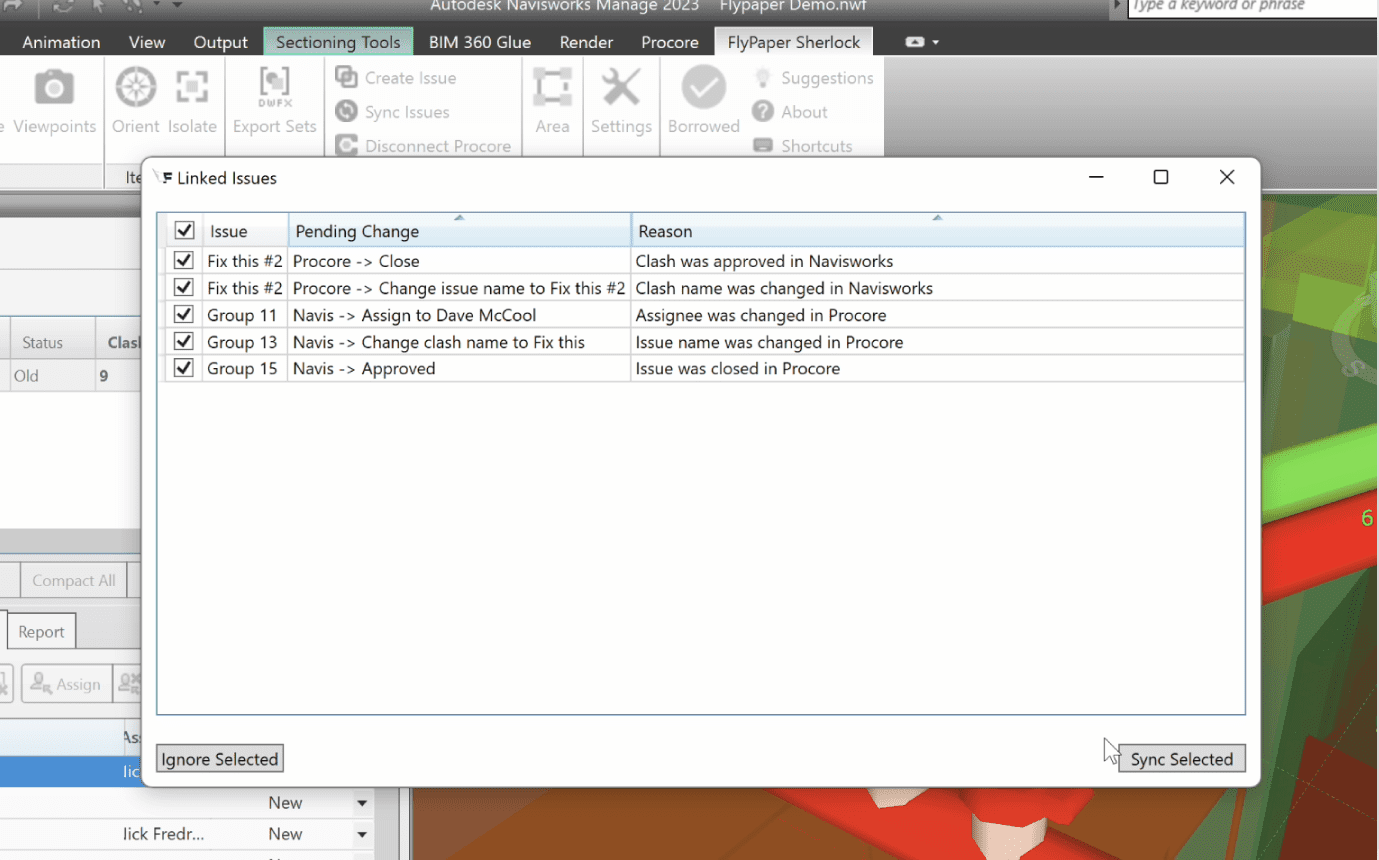Uncheck the Group 15 row checkbox
Screen dimensions: 1379x860
[184, 368]
